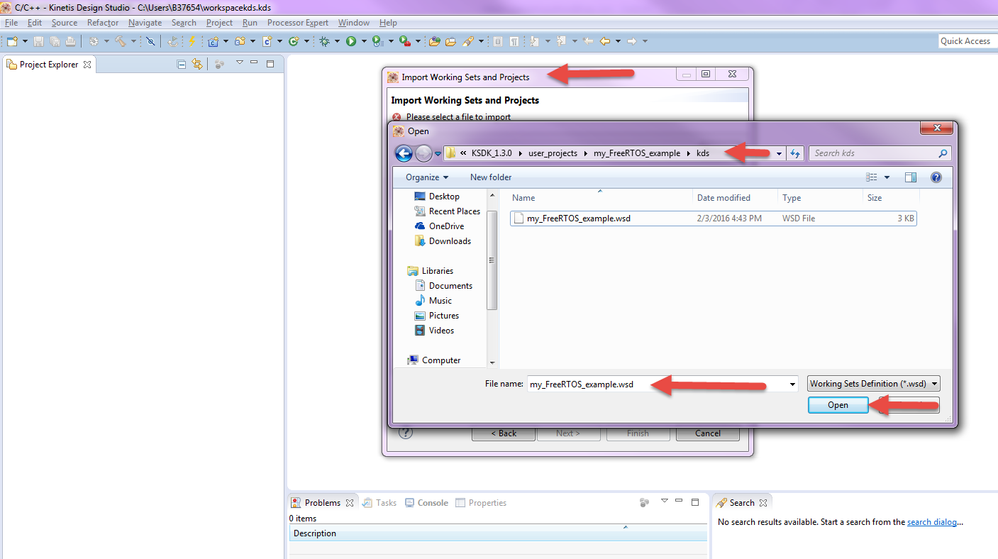Open the view options dropdown arrow
Screen dimensions: 998x559
point(887,178)
